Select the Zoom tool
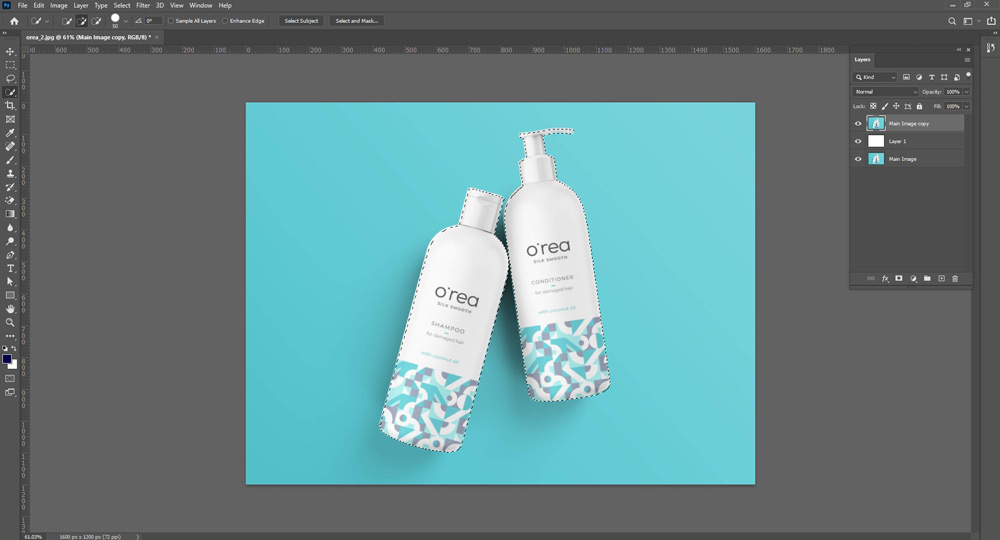This screenshot has width=1000, height=540. (10, 323)
